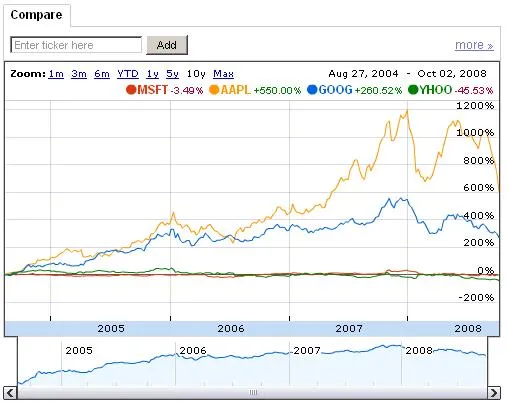508x406 pixels.
Task: Click the end date Oct 02, 2008
Action: pos(452,74)
